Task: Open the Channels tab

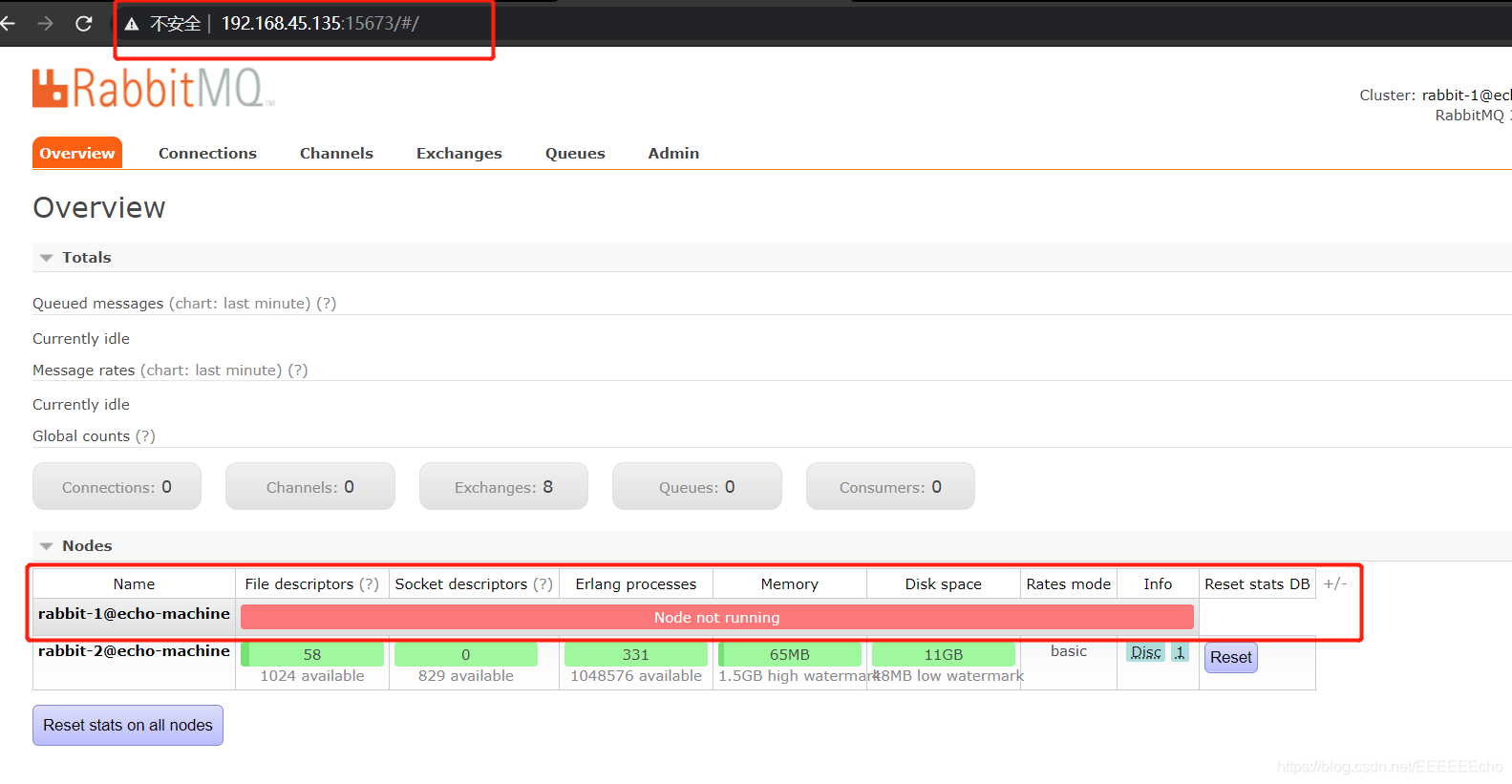Action: [x=336, y=153]
